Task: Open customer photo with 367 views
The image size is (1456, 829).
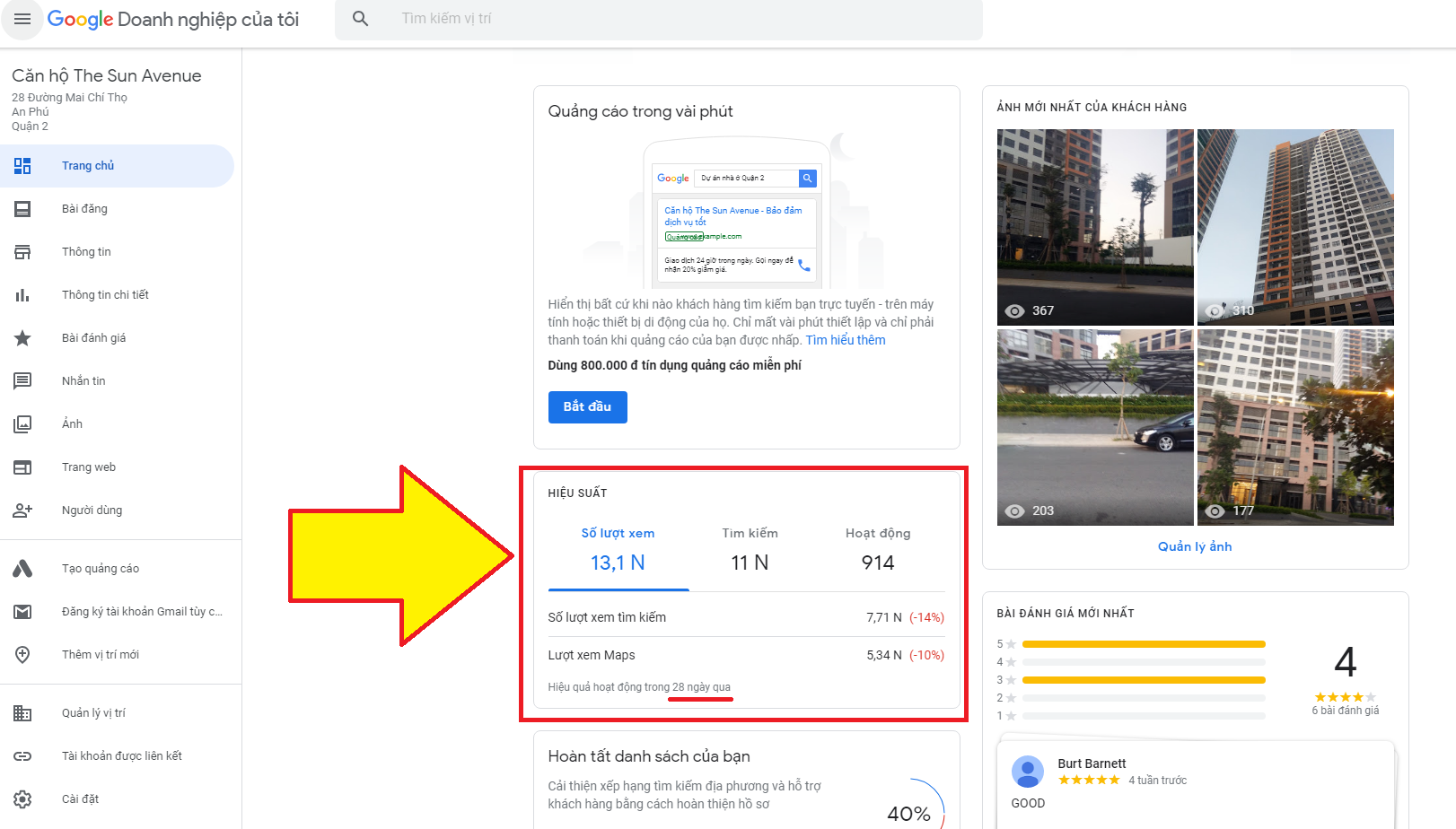Action: 1095,227
